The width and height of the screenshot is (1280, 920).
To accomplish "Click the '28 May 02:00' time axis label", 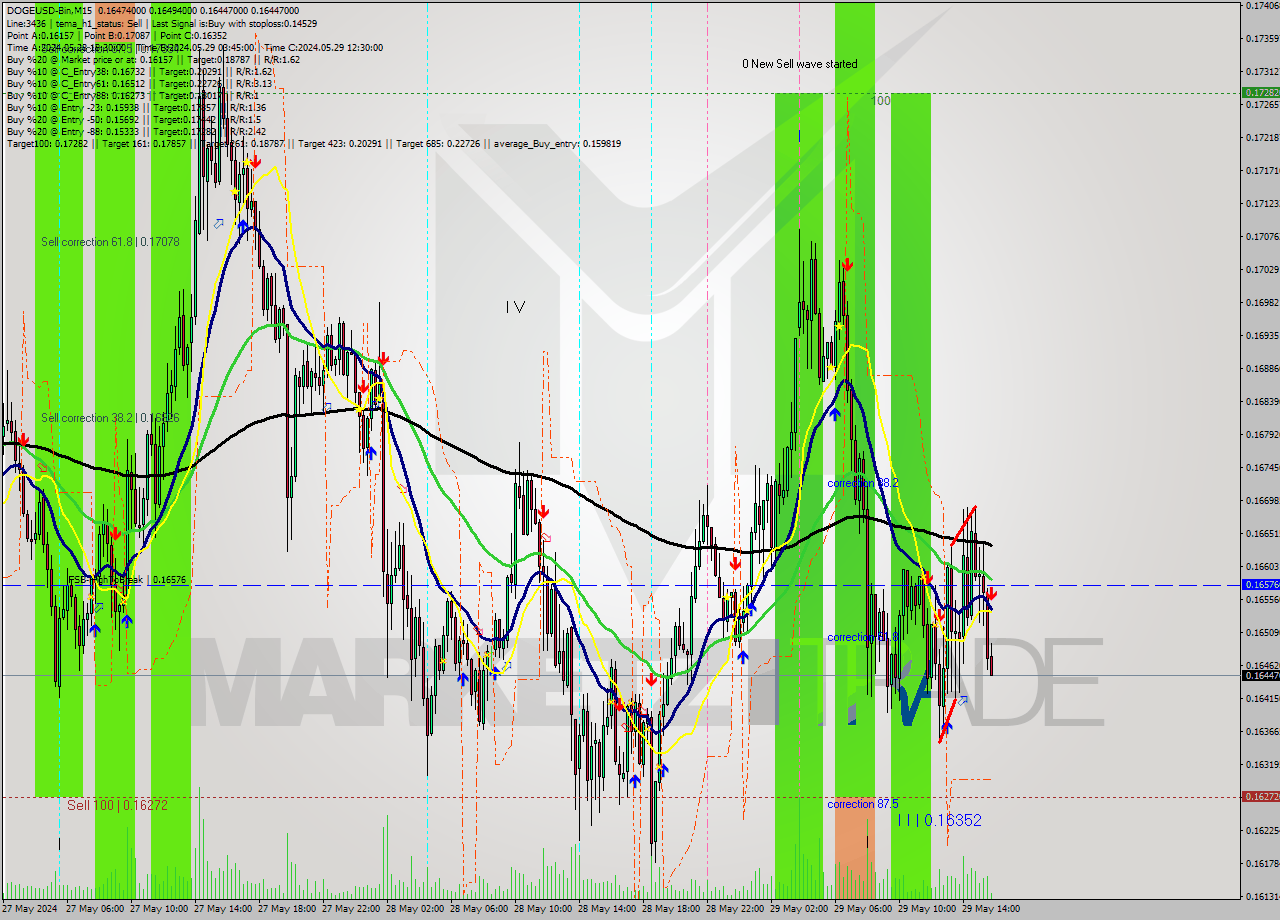I will coord(416,909).
